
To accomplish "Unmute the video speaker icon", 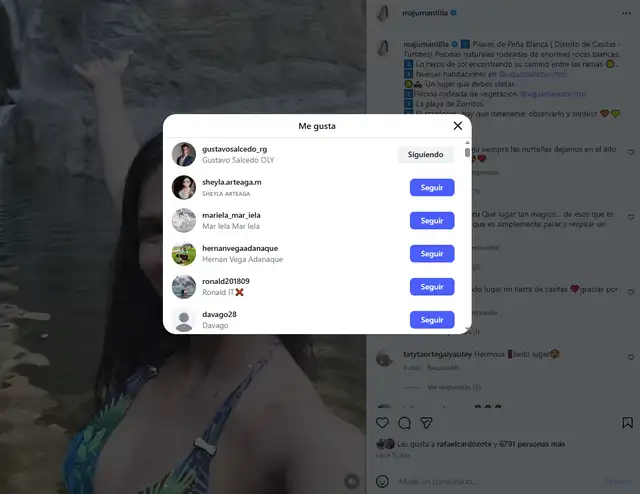I will (x=351, y=481).
